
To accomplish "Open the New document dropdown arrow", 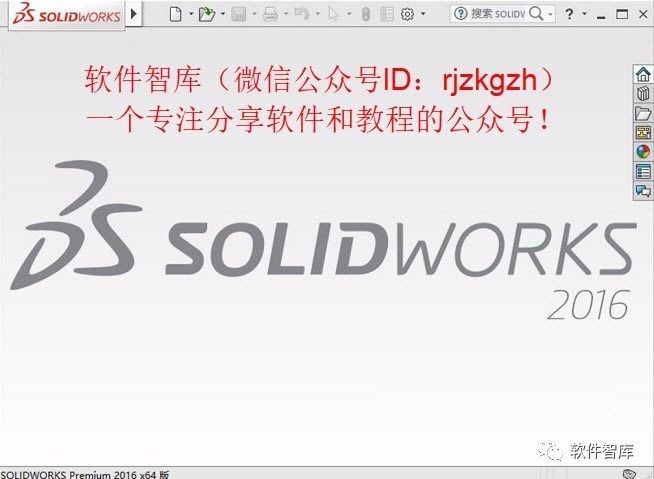I will [x=191, y=14].
